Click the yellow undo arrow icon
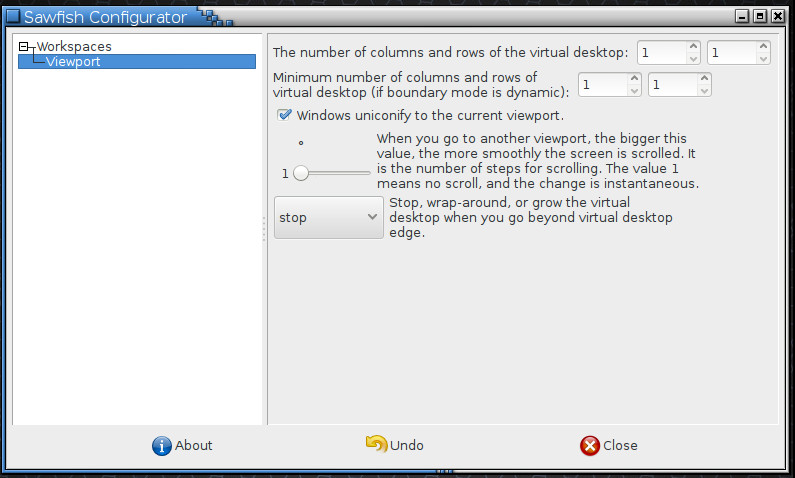This screenshot has width=795, height=478. click(x=376, y=444)
